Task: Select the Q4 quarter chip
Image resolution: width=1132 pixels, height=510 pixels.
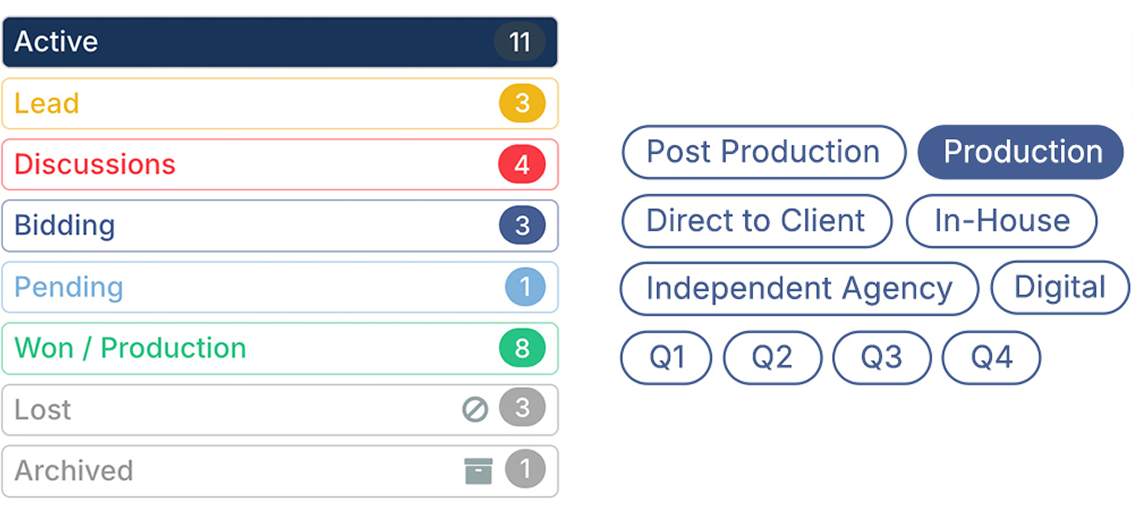Action: click(x=992, y=358)
